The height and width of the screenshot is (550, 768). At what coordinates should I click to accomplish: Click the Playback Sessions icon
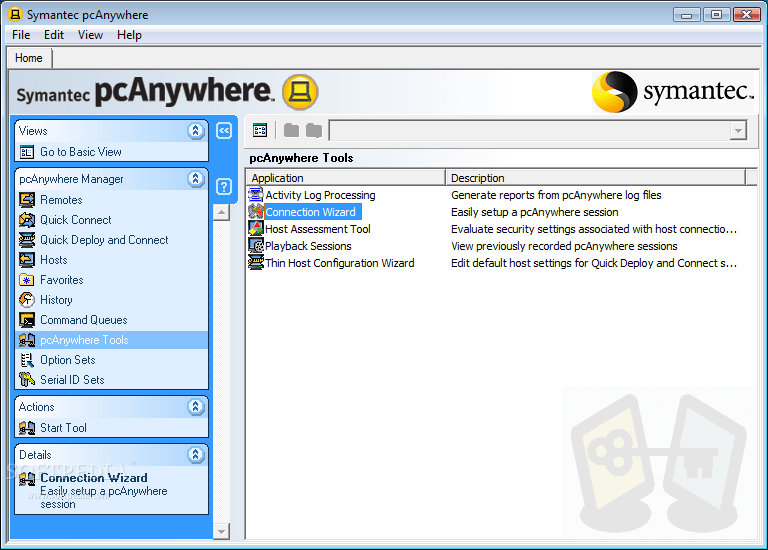(x=256, y=245)
